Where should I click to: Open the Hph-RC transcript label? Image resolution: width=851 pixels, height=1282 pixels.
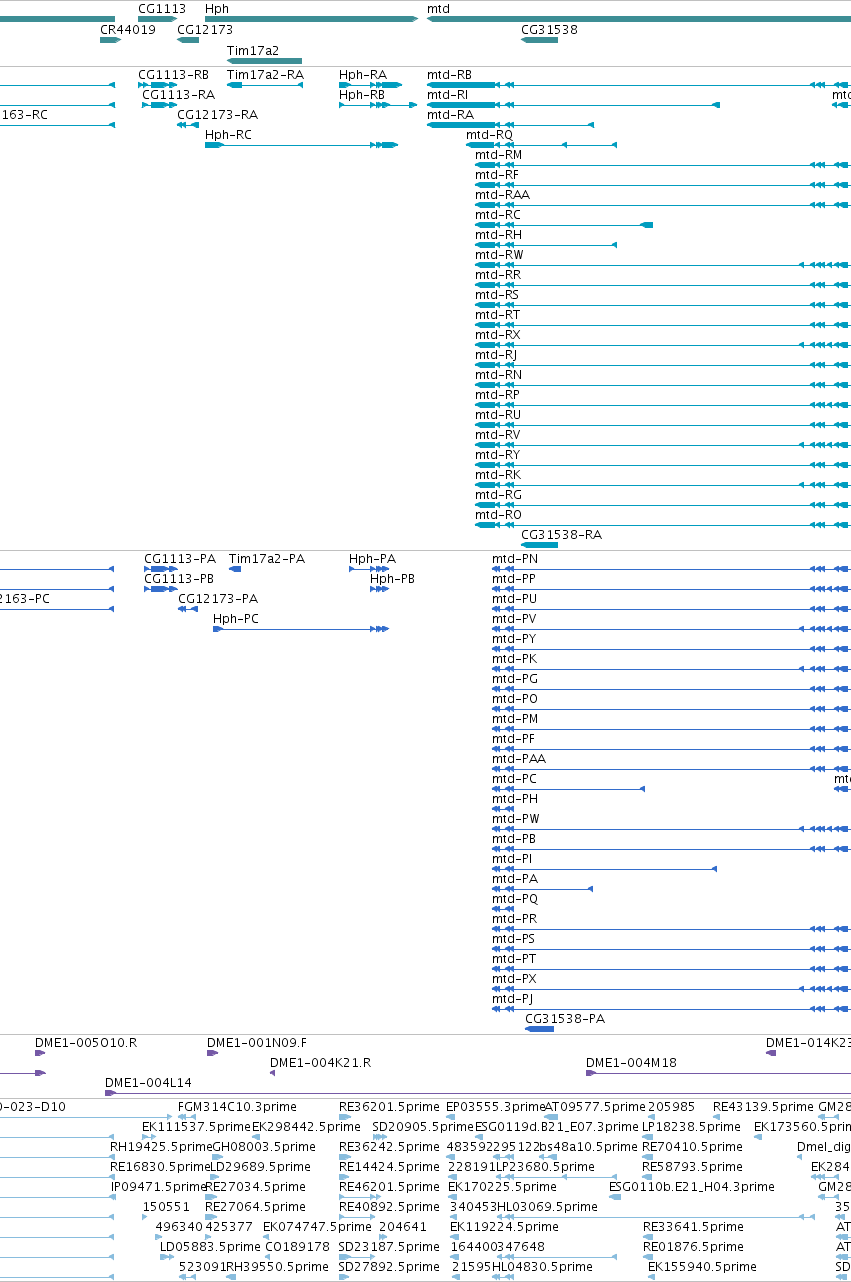click(229, 135)
